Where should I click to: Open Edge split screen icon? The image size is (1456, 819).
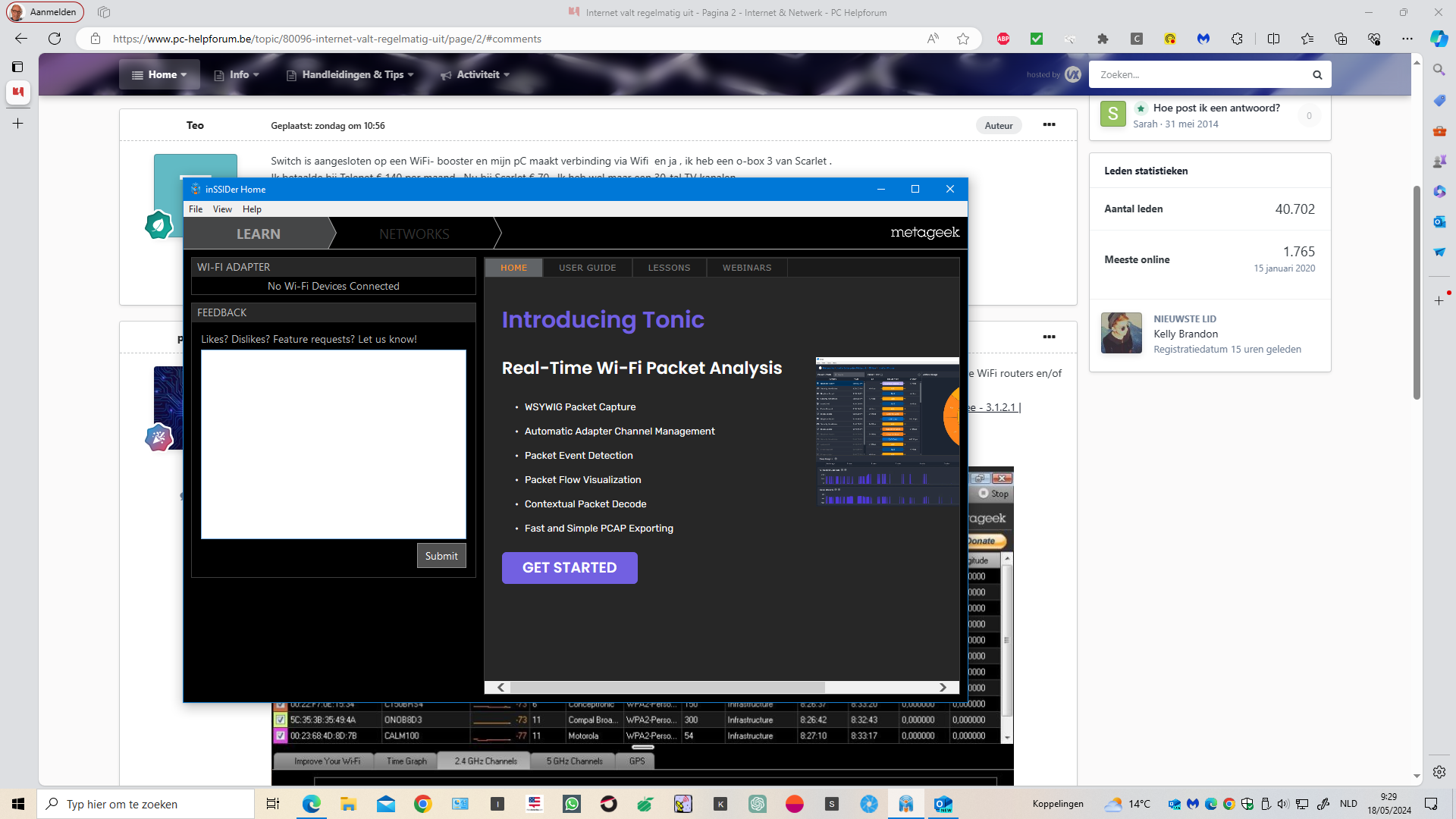pos(1273,39)
